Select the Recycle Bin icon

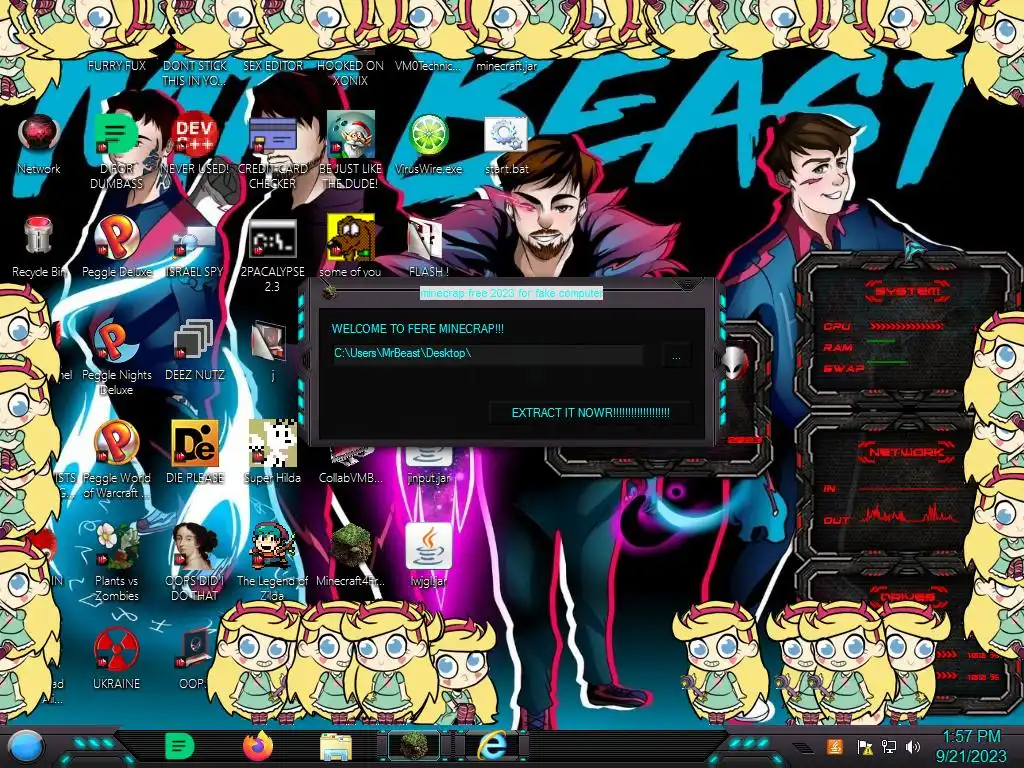pyautogui.click(x=39, y=236)
